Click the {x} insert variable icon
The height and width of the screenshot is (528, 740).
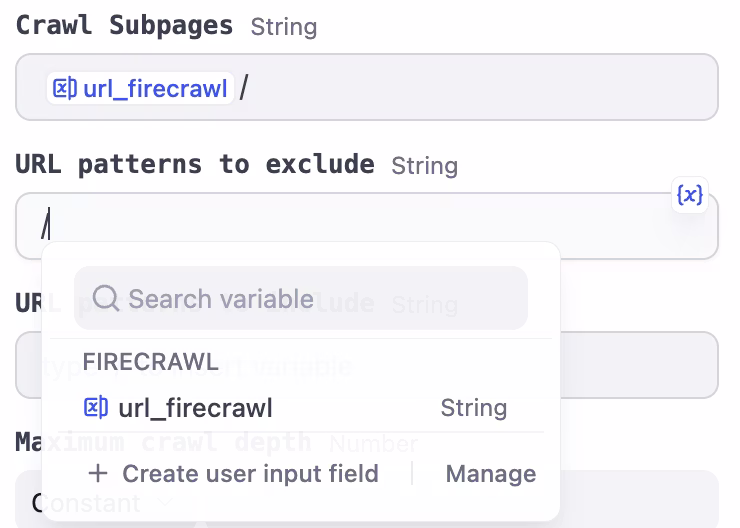(690, 196)
